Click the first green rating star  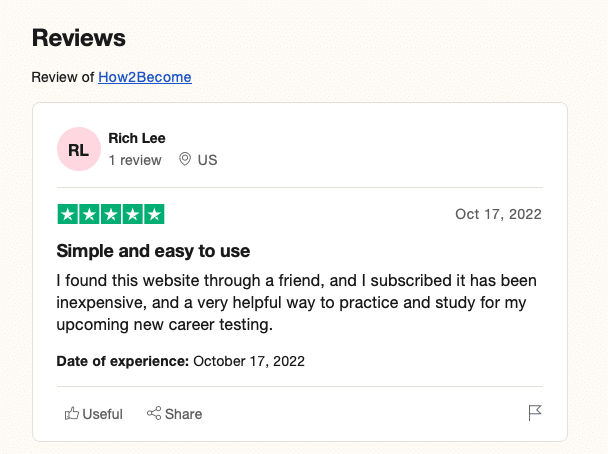(x=67, y=214)
